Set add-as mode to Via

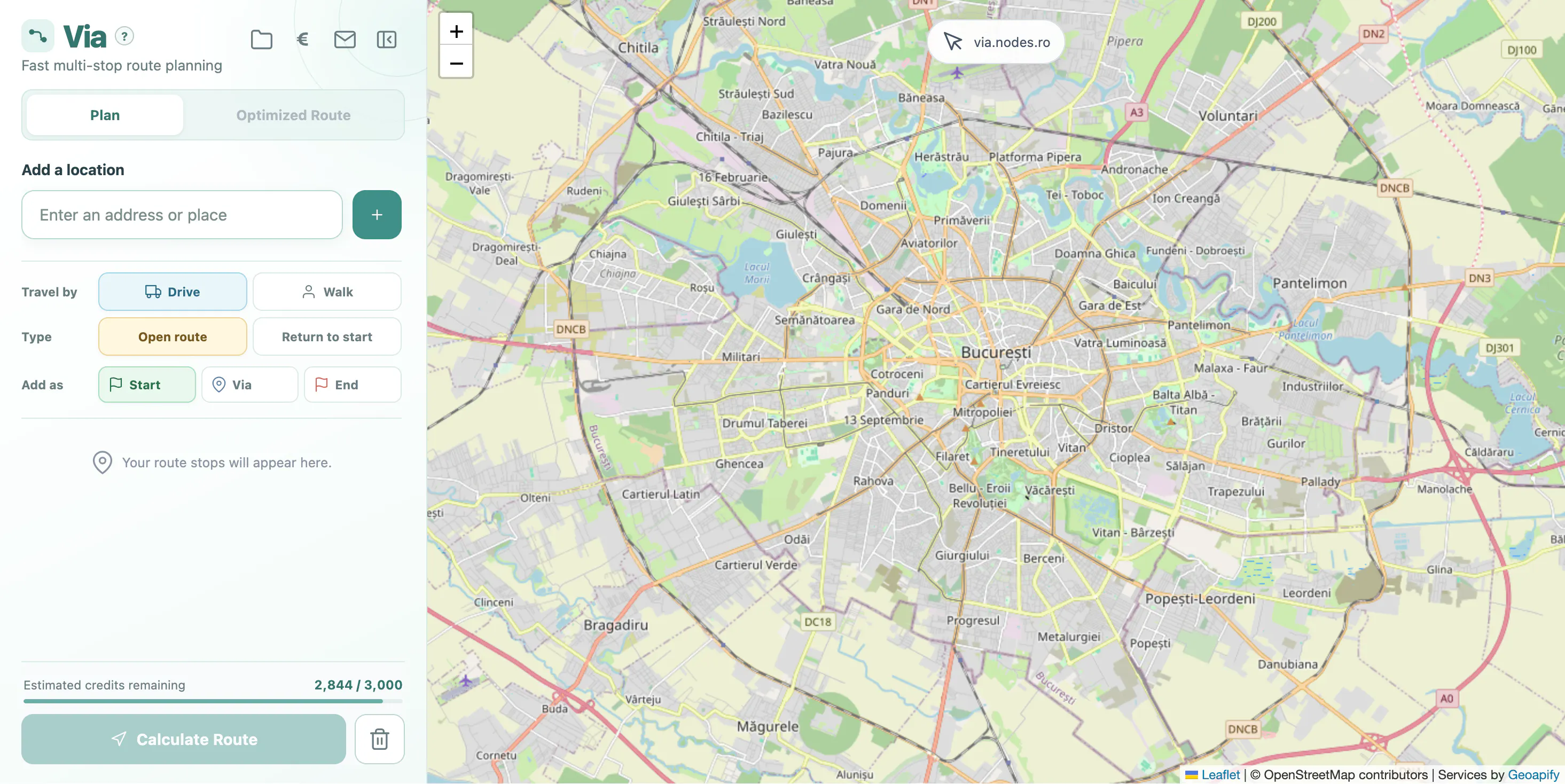coord(249,385)
